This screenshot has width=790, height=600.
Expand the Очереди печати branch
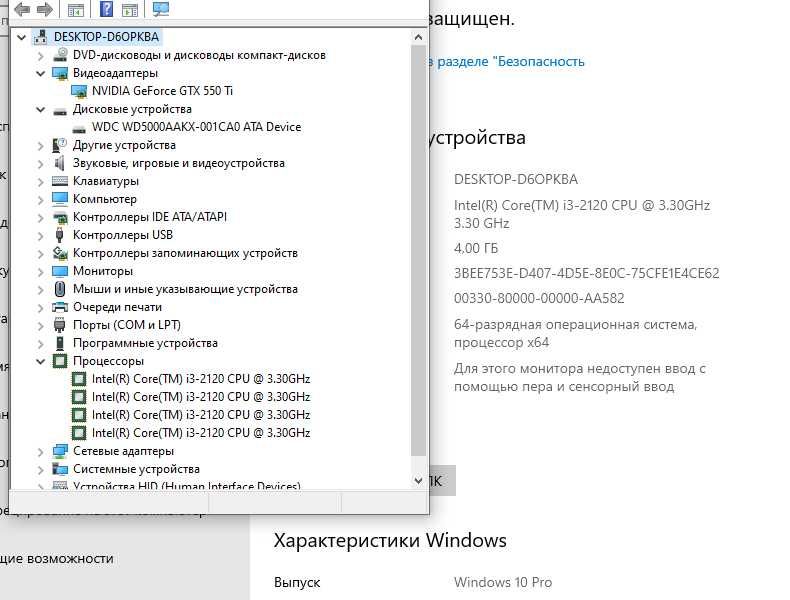[x=41, y=307]
